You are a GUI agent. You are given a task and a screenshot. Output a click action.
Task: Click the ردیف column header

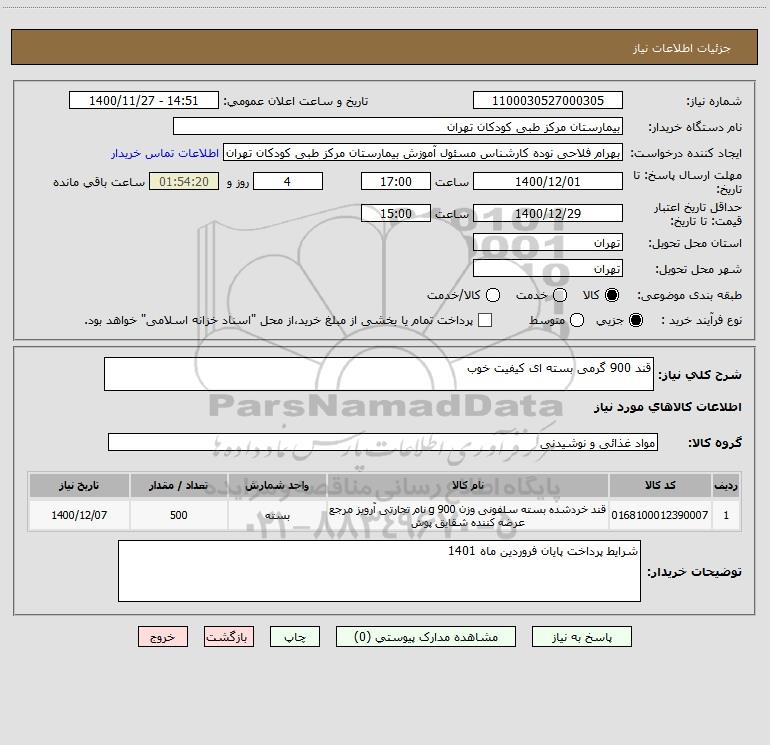[x=726, y=486]
